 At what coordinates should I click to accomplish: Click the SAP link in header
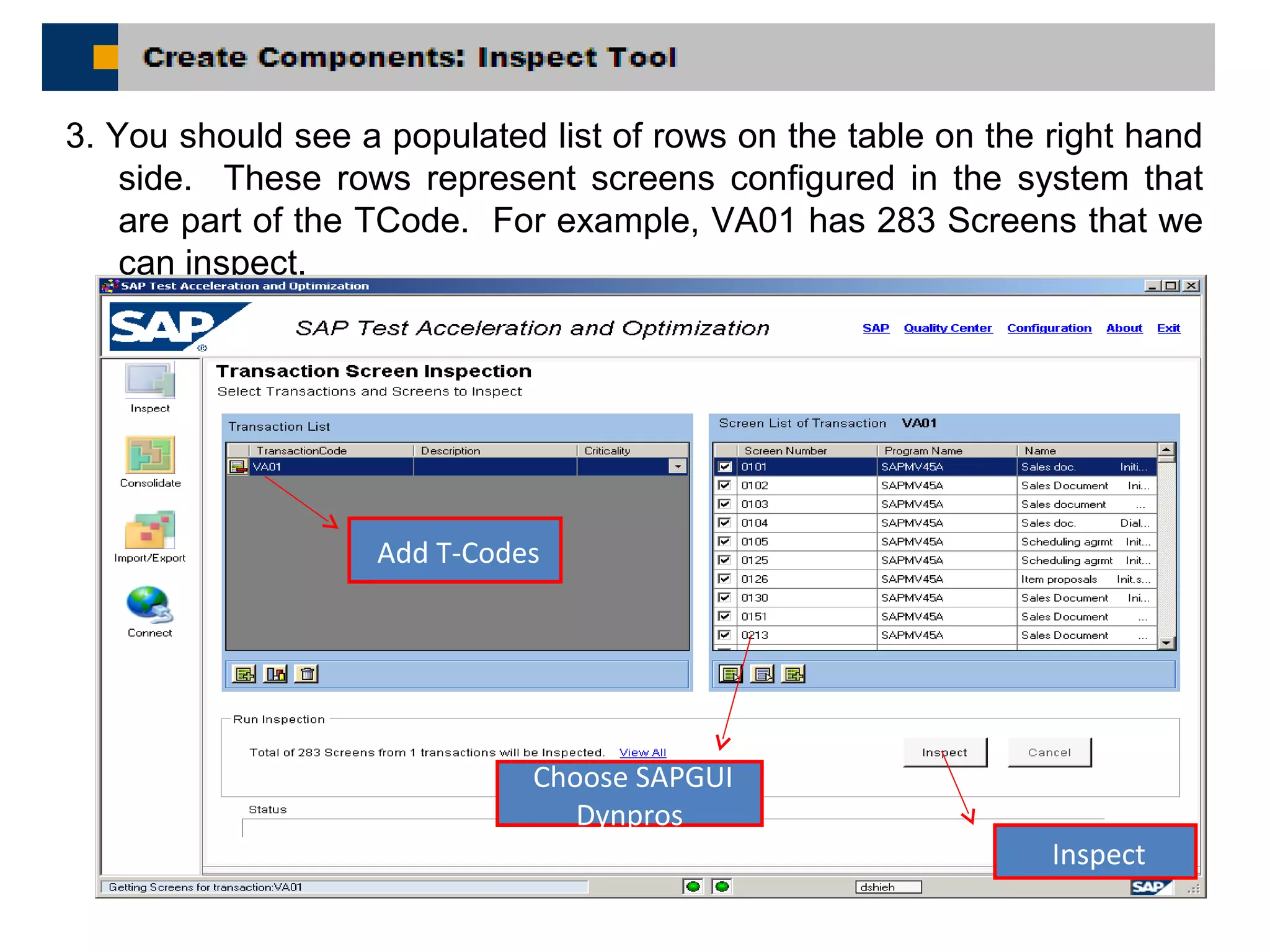(x=876, y=328)
